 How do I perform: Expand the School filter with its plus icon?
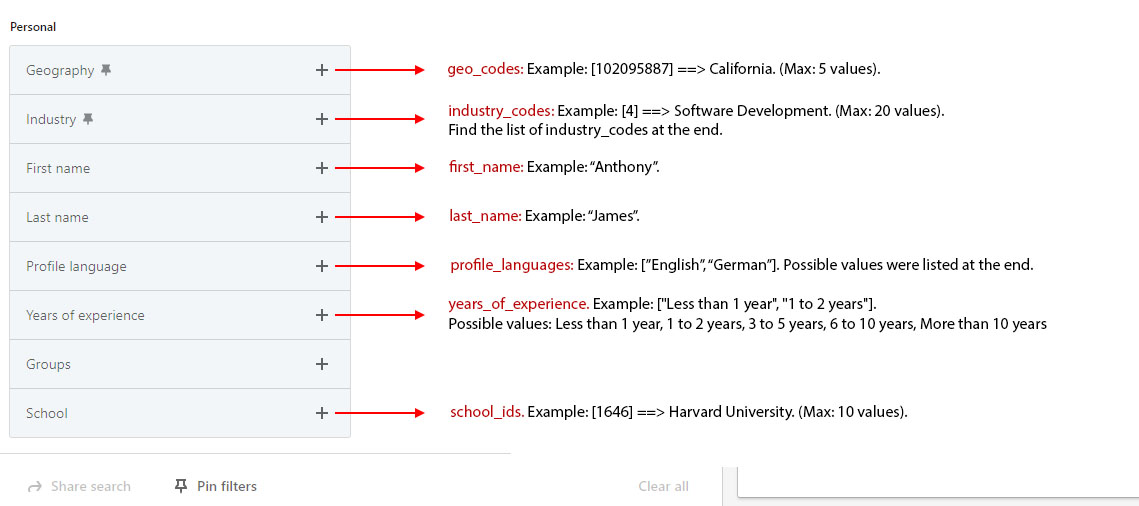click(321, 413)
